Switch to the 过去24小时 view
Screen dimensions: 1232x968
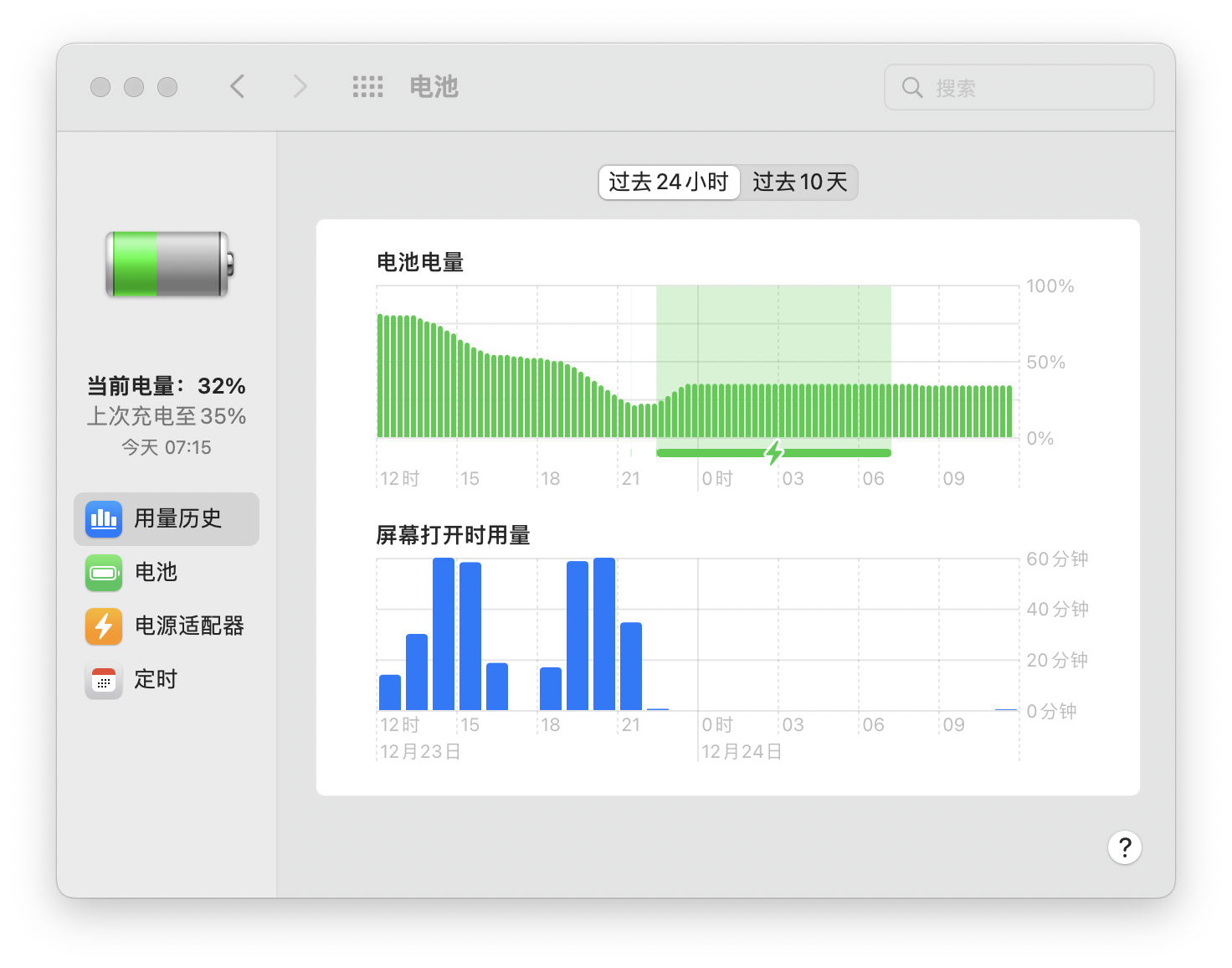[669, 183]
